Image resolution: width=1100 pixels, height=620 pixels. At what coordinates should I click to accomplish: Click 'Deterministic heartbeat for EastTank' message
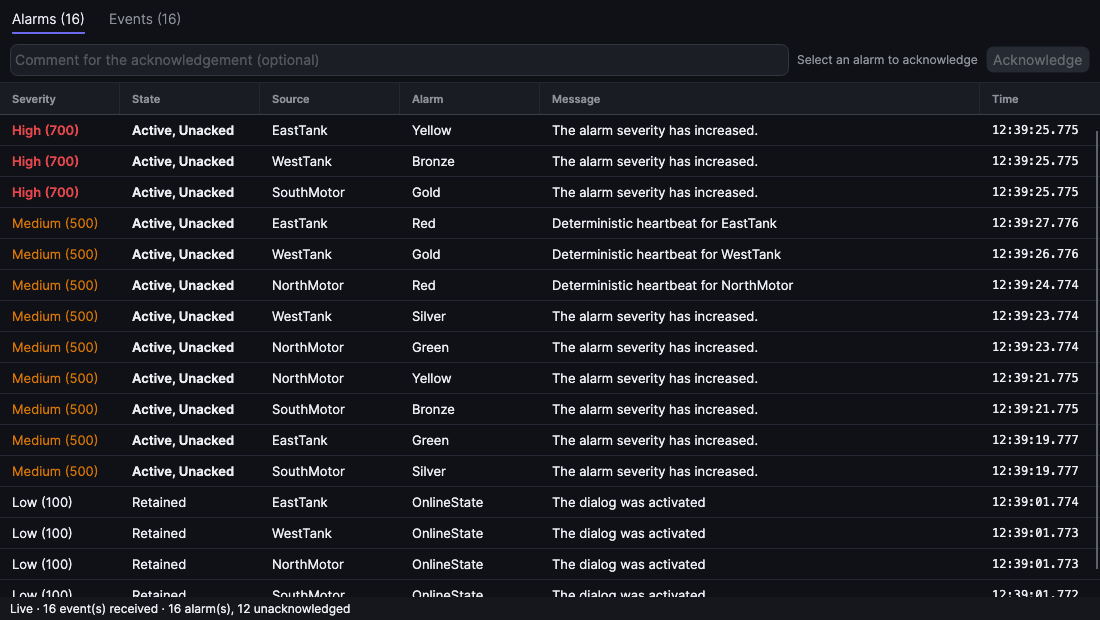point(664,223)
